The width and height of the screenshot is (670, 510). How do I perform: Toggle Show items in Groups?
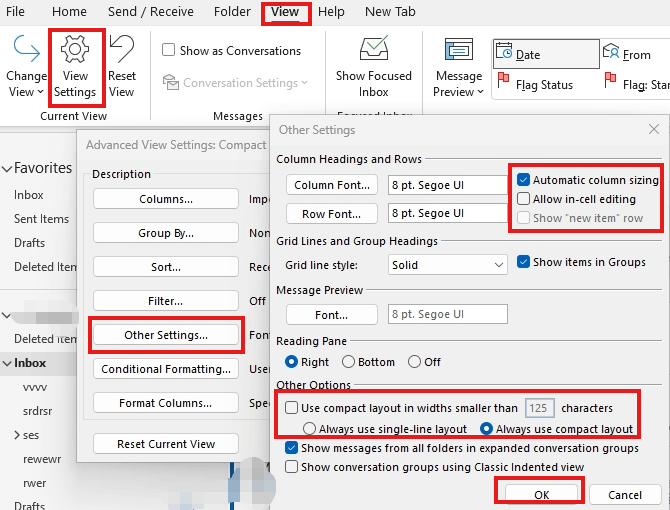[523, 261]
